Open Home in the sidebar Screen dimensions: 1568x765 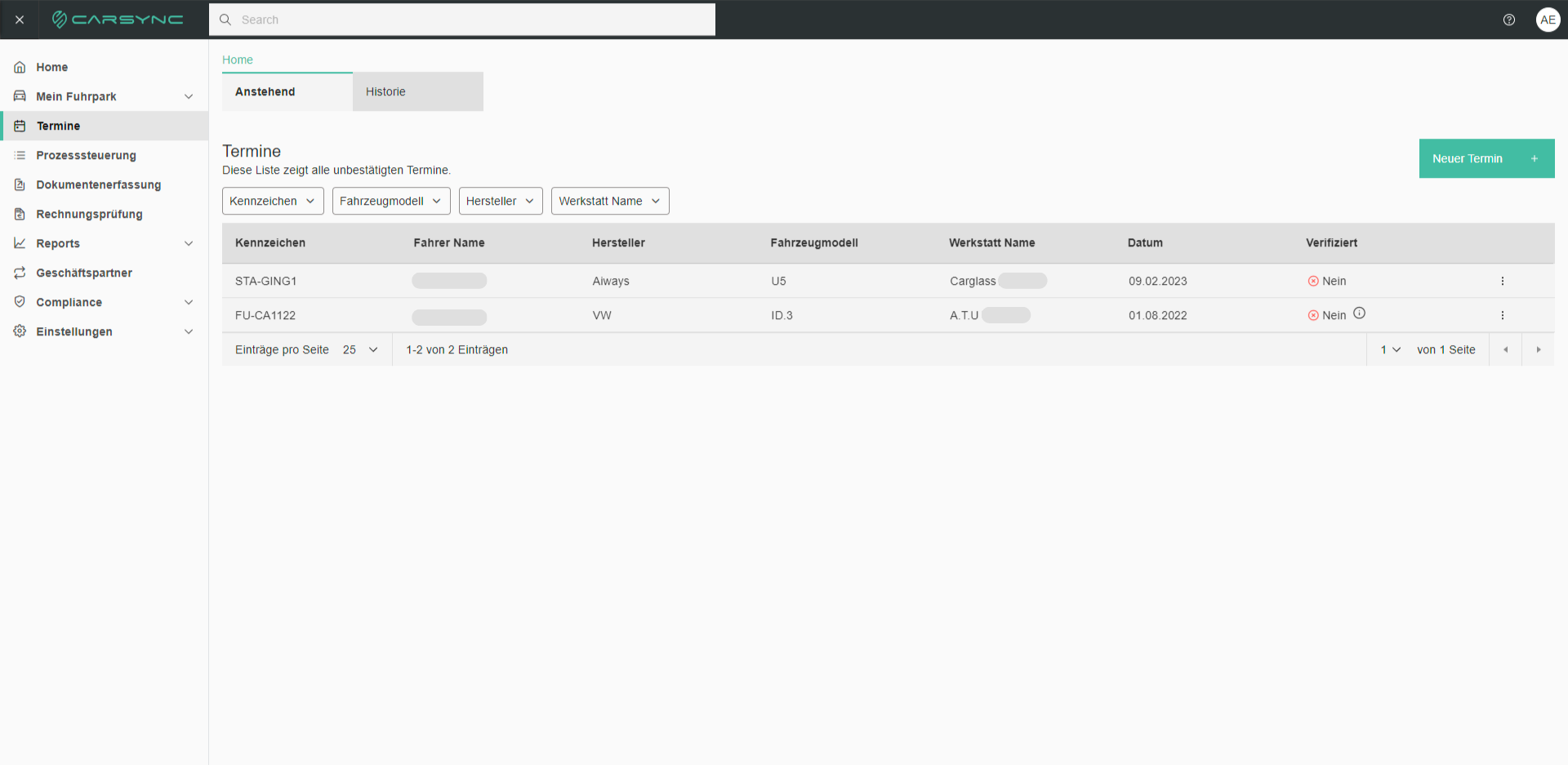click(x=105, y=67)
